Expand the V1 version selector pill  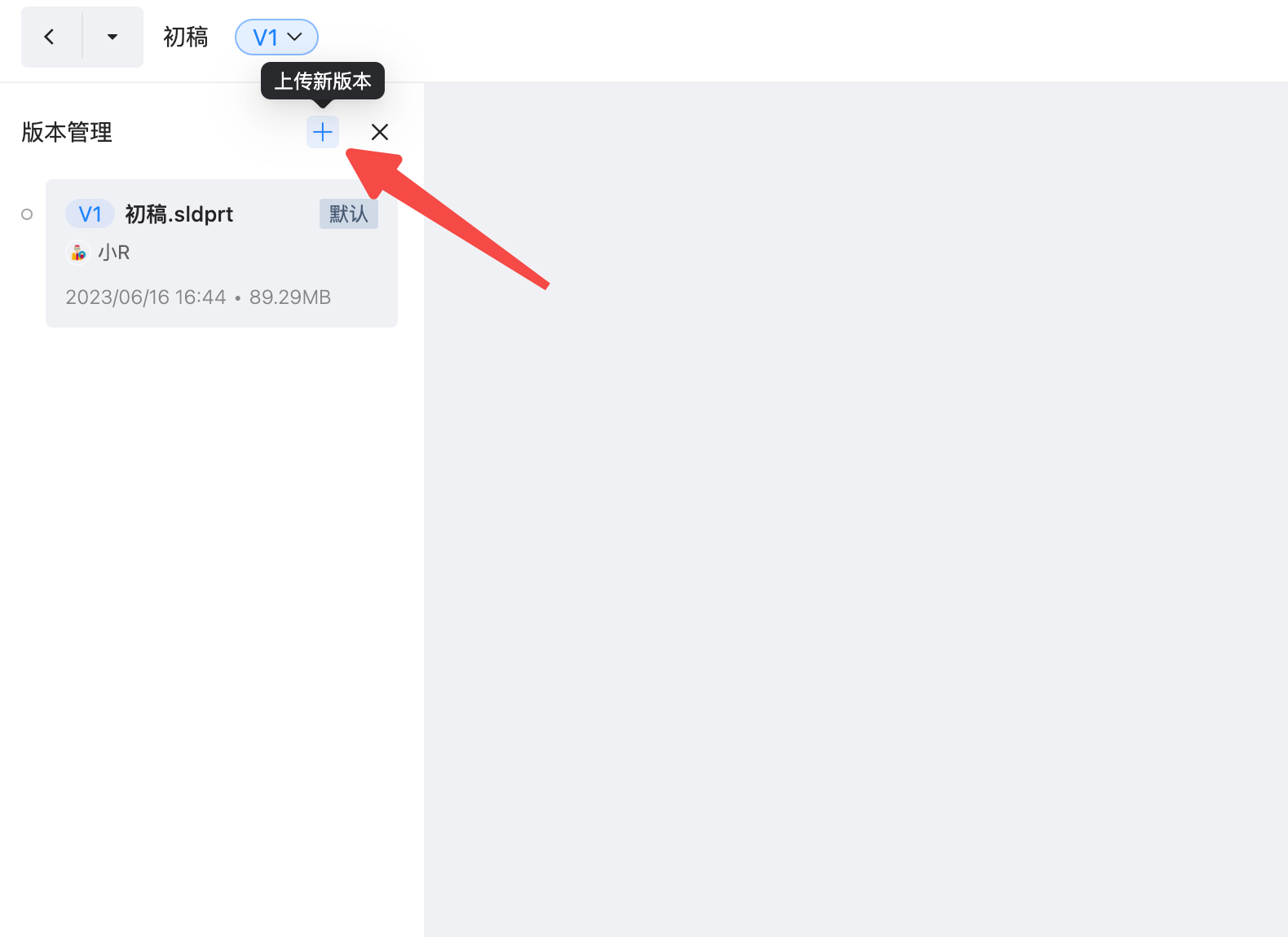click(276, 37)
